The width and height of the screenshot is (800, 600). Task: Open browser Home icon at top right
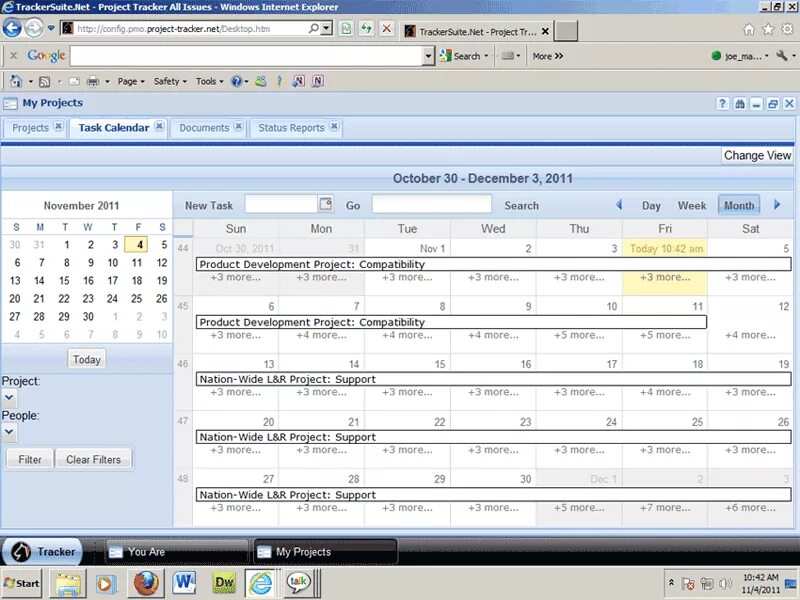(x=748, y=30)
